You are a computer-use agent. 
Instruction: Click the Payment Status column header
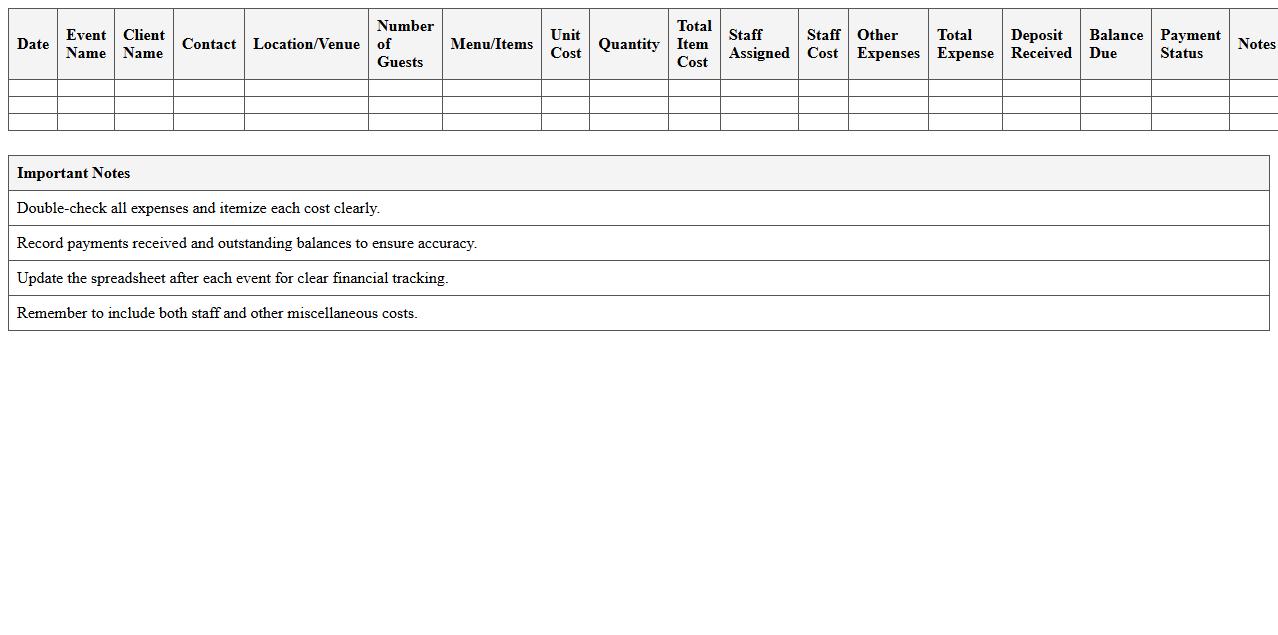tap(1190, 44)
